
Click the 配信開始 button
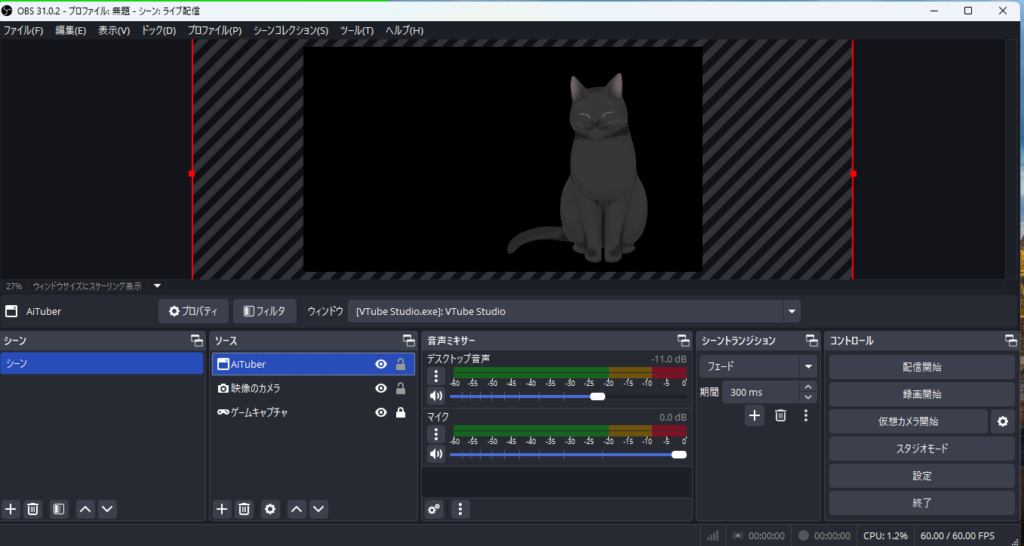point(921,368)
